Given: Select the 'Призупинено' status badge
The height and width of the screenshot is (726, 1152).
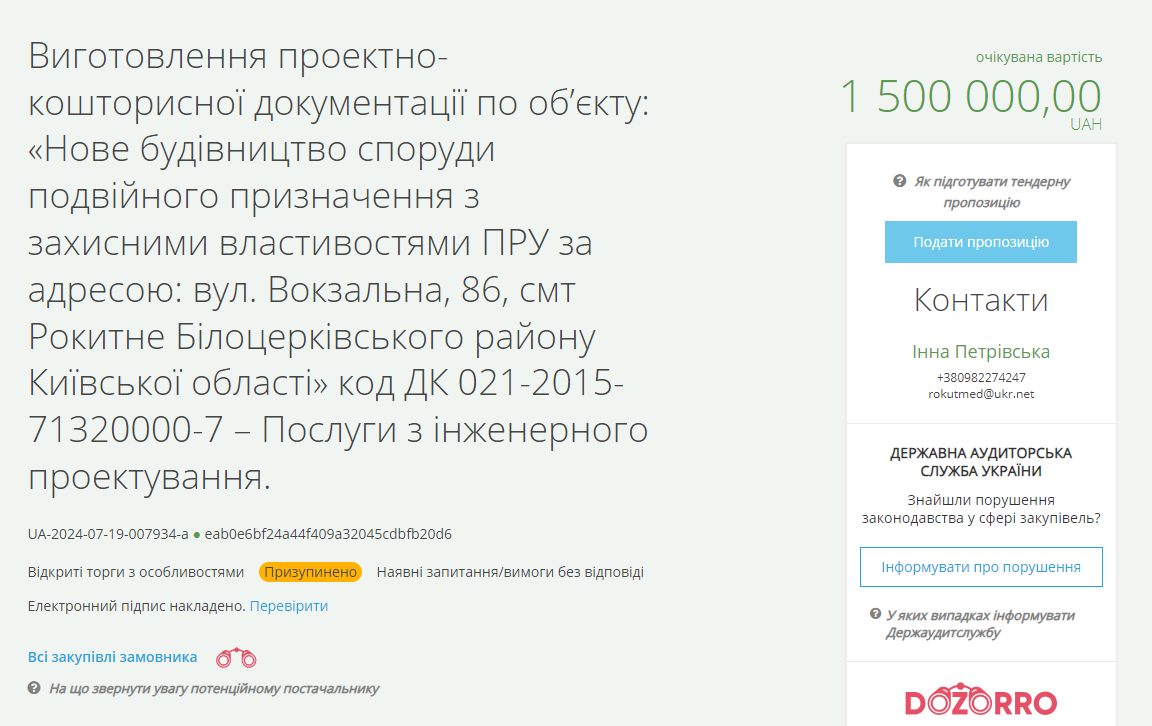Looking at the screenshot, I should 311,572.
